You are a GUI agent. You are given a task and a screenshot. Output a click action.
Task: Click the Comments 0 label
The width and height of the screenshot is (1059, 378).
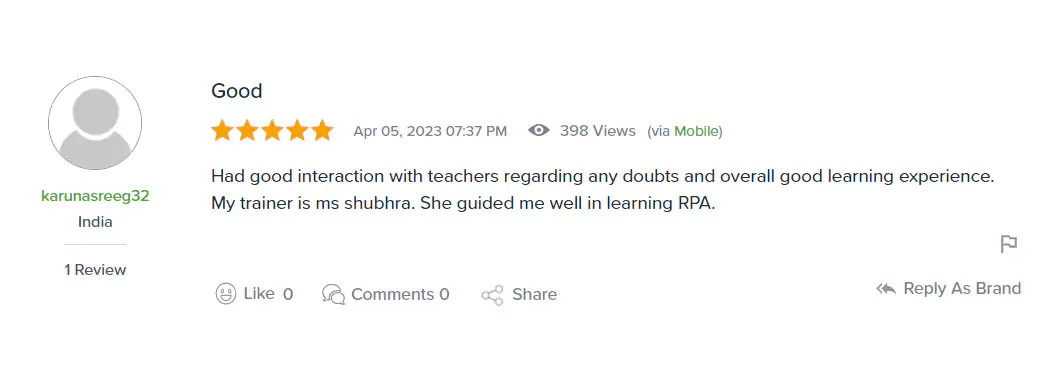click(x=401, y=294)
